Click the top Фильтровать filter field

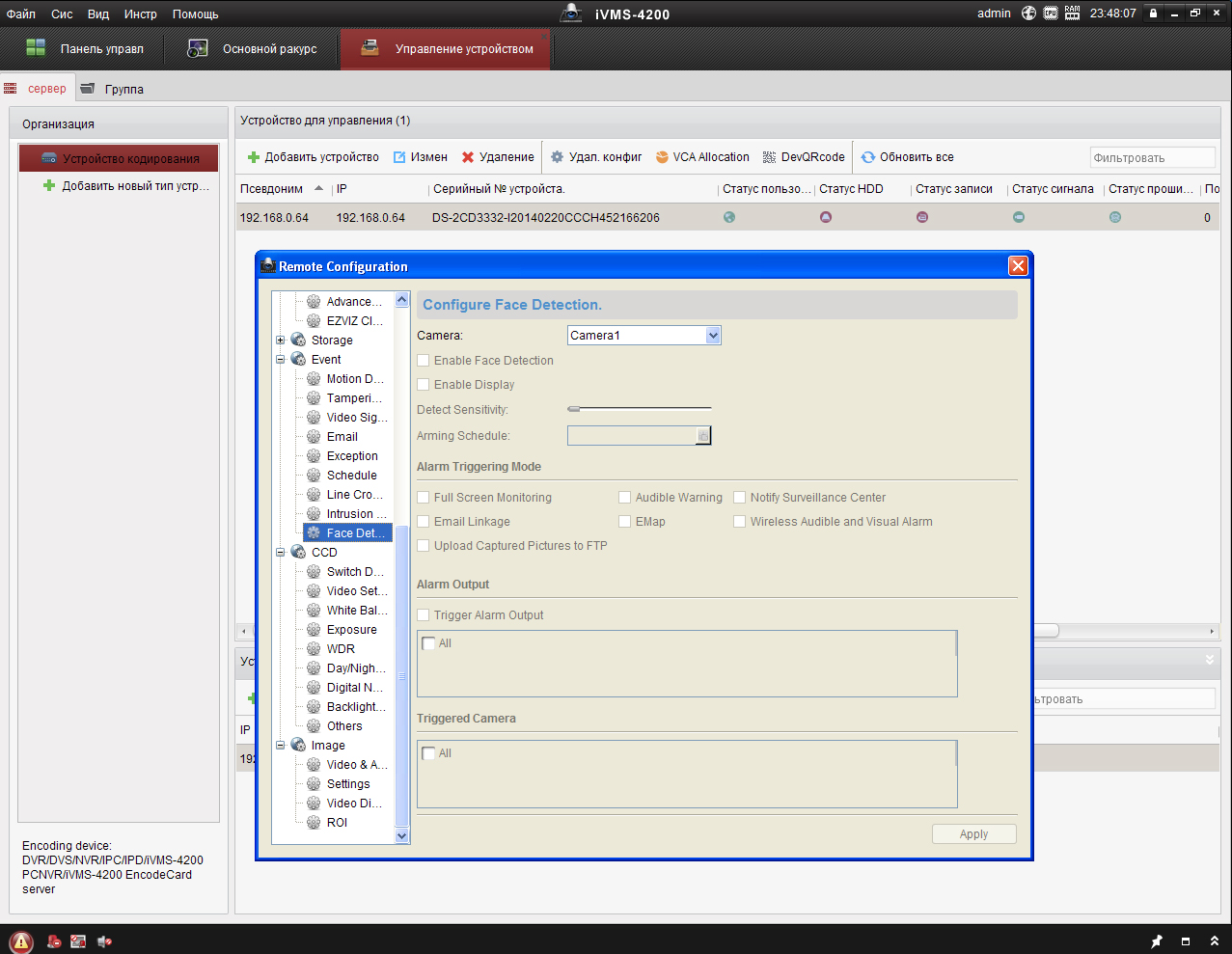(1153, 157)
